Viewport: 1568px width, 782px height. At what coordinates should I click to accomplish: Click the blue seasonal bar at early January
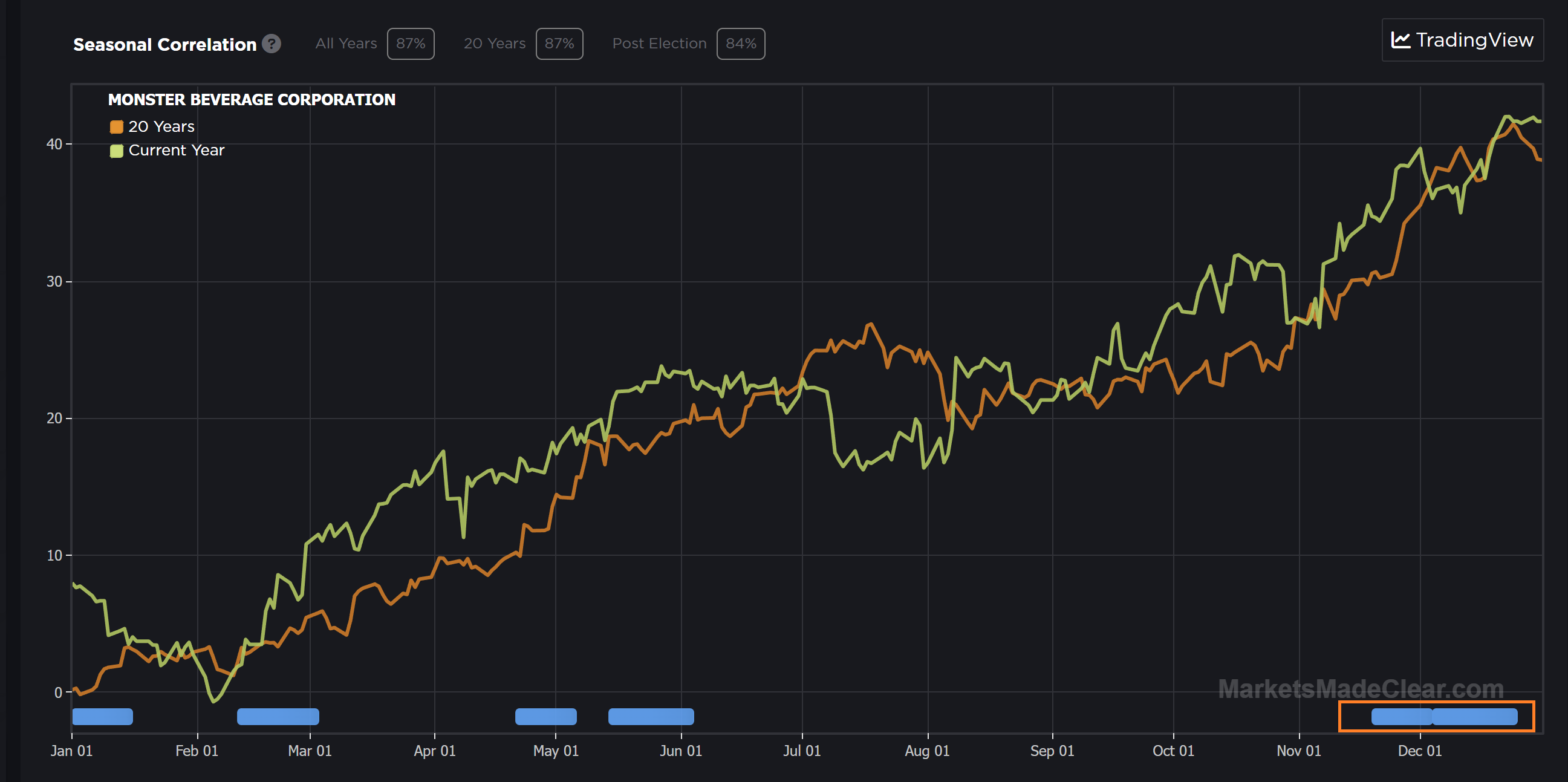point(102,716)
